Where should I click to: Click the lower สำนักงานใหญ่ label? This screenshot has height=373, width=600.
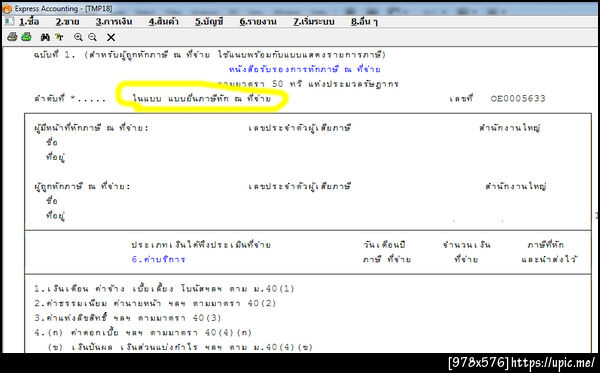click(x=515, y=186)
